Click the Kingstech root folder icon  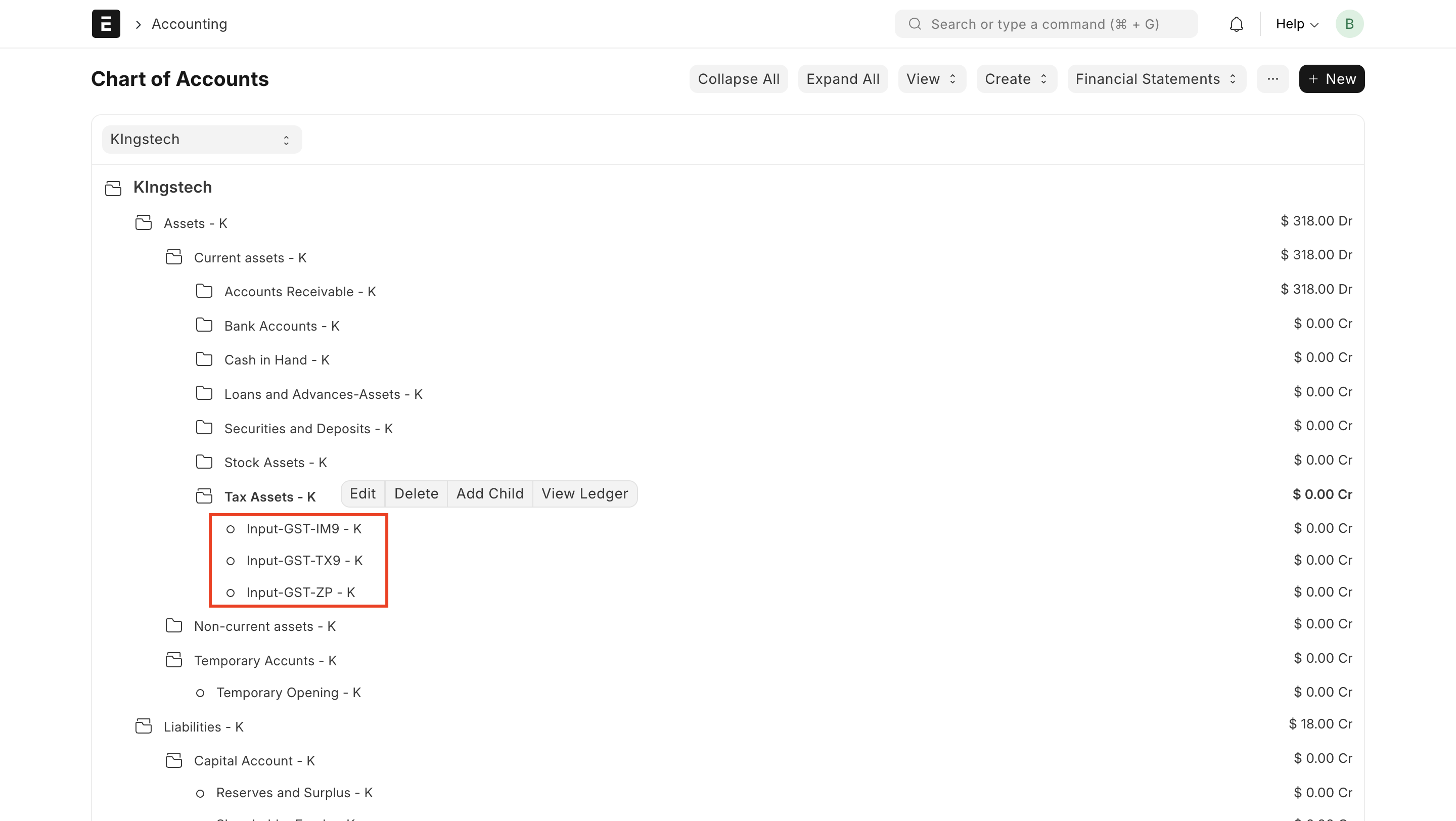[113, 188]
